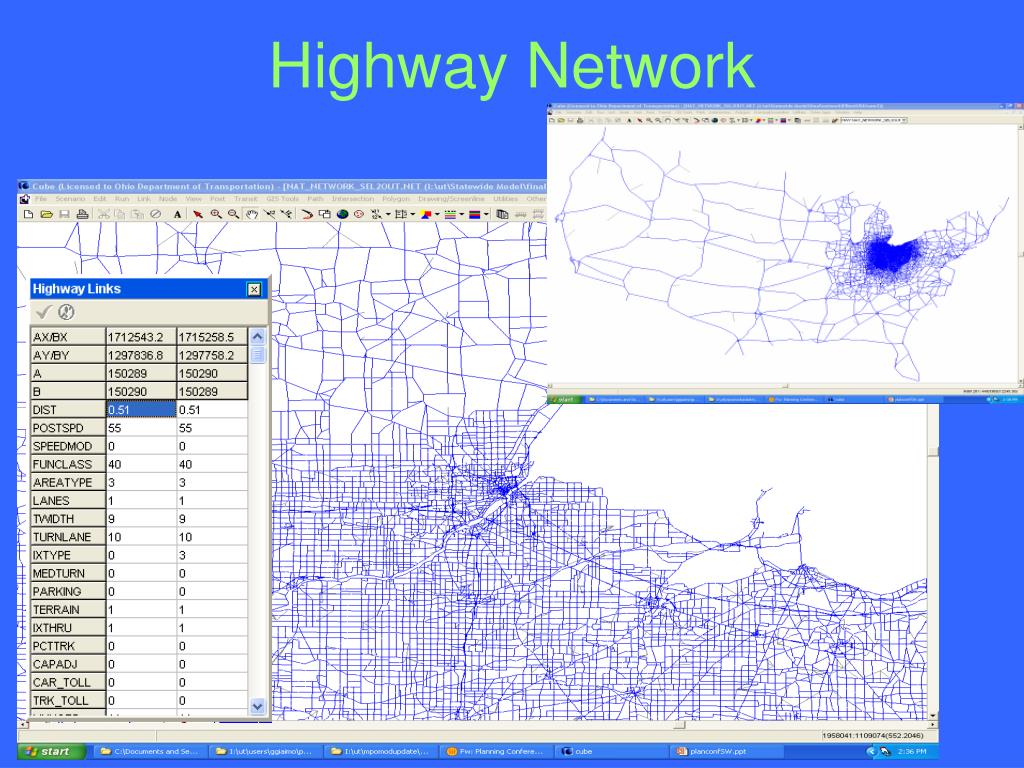Click the Save disk icon in toolbar
Image resolution: width=1024 pixels, height=768 pixels.
[64, 214]
